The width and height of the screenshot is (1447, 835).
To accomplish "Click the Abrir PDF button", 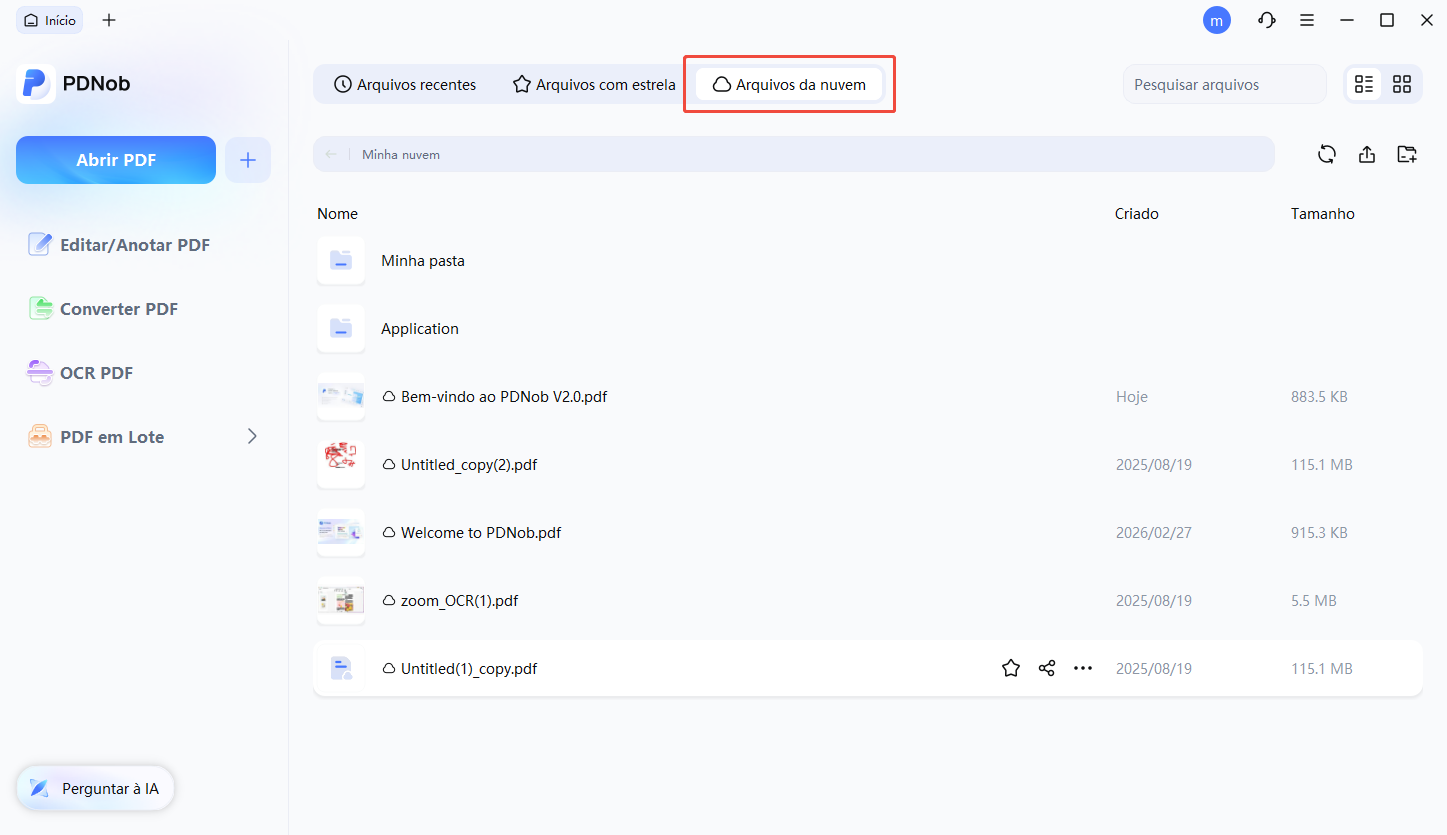I will click(115, 159).
